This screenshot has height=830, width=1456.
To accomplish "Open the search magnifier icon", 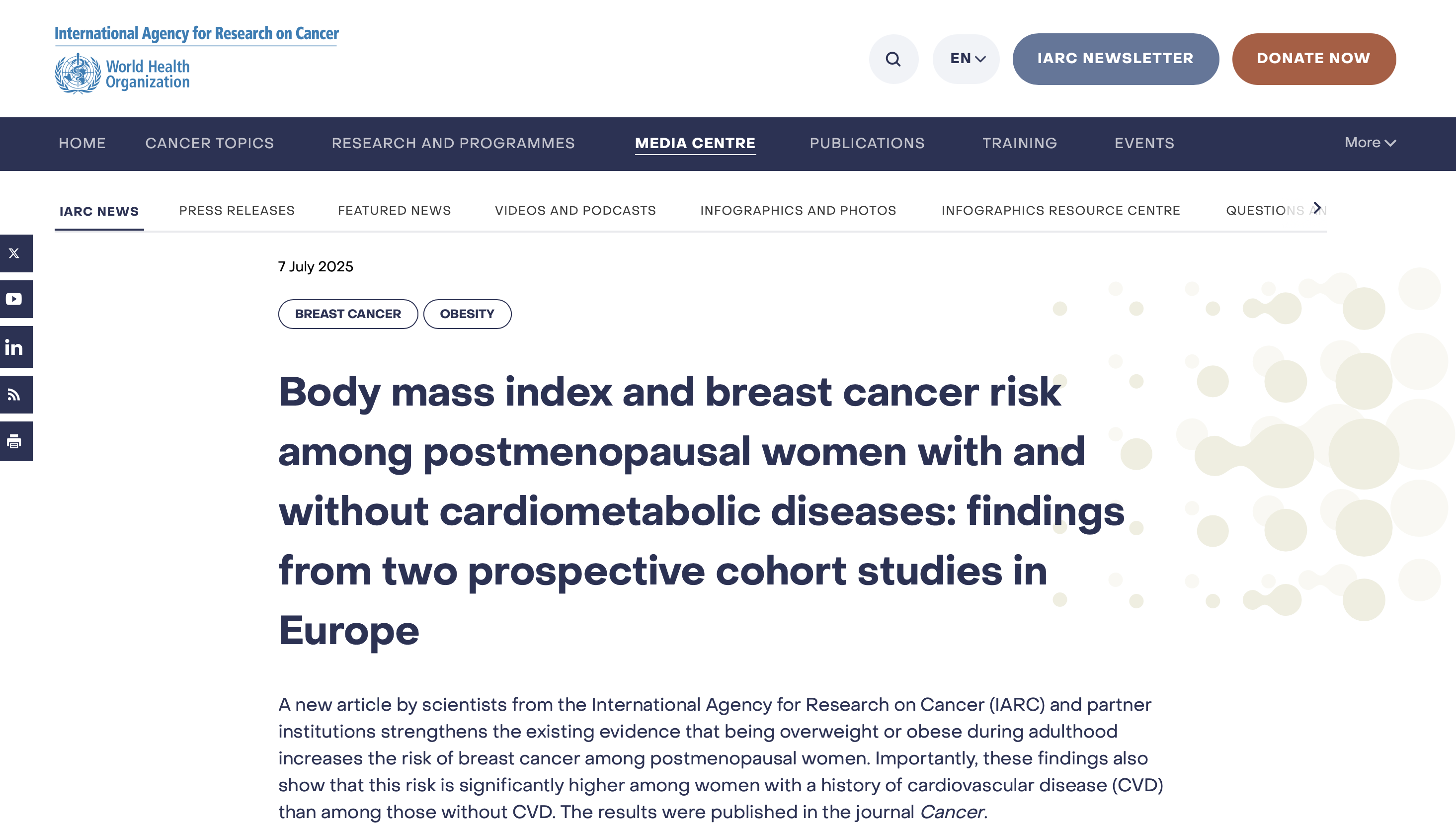I will 893,59.
